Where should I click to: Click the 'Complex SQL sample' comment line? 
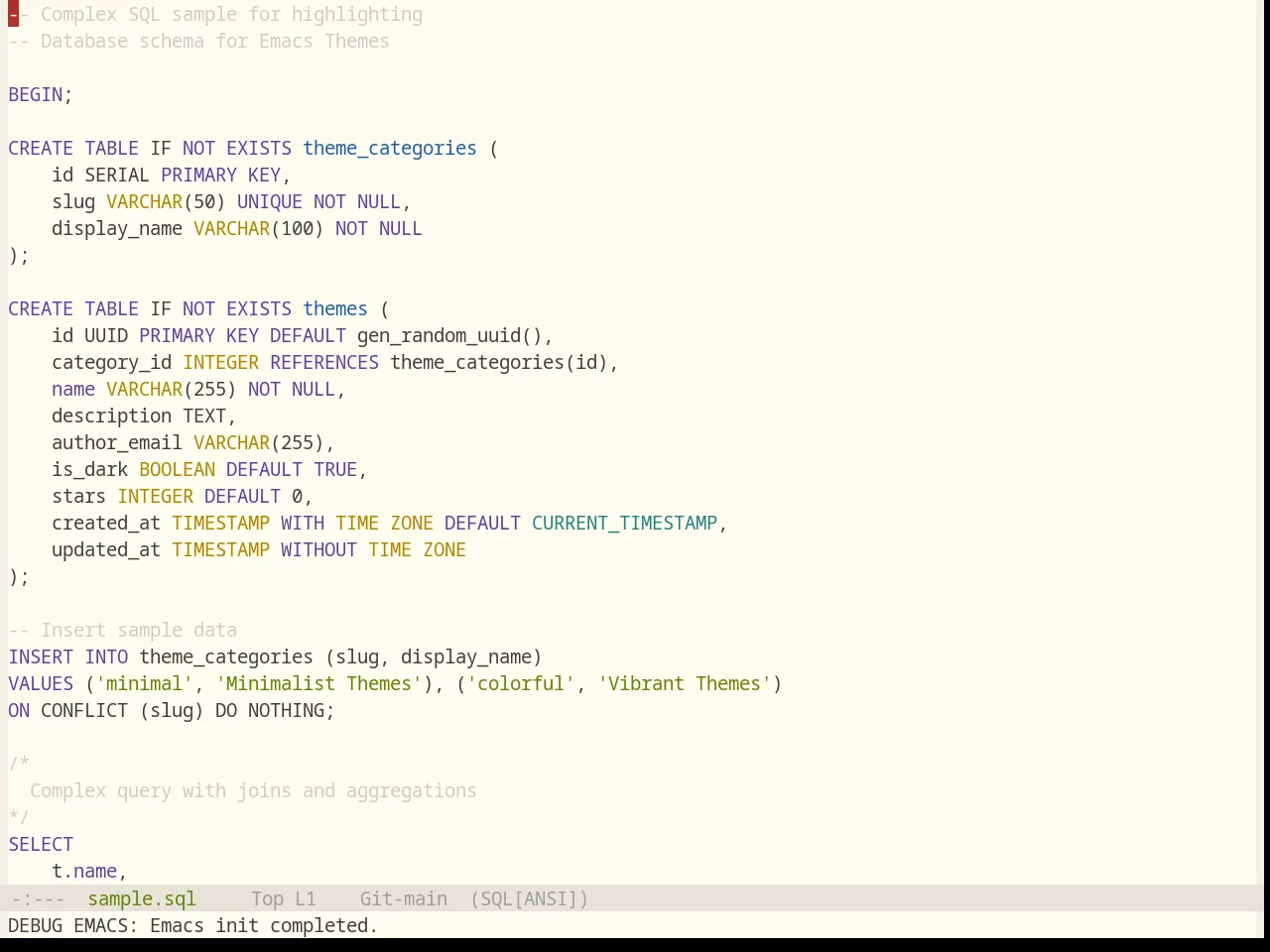click(x=215, y=14)
